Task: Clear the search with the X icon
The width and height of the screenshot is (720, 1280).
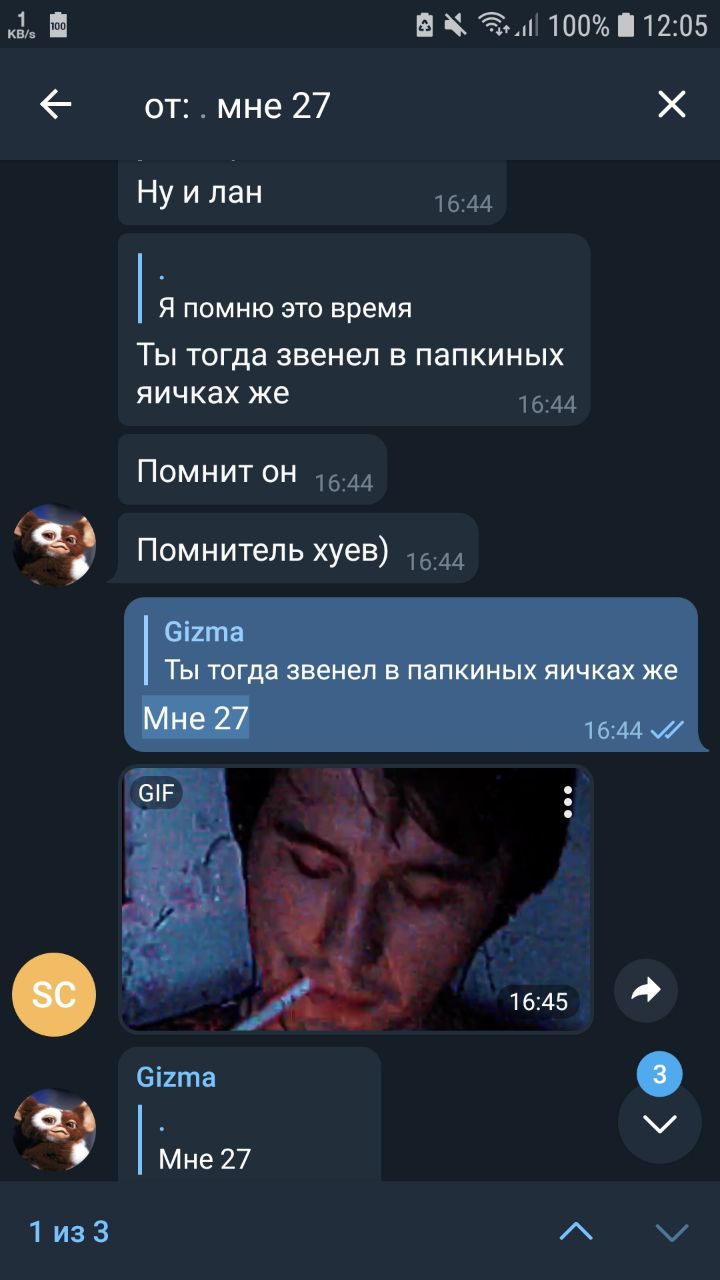Action: (x=671, y=104)
